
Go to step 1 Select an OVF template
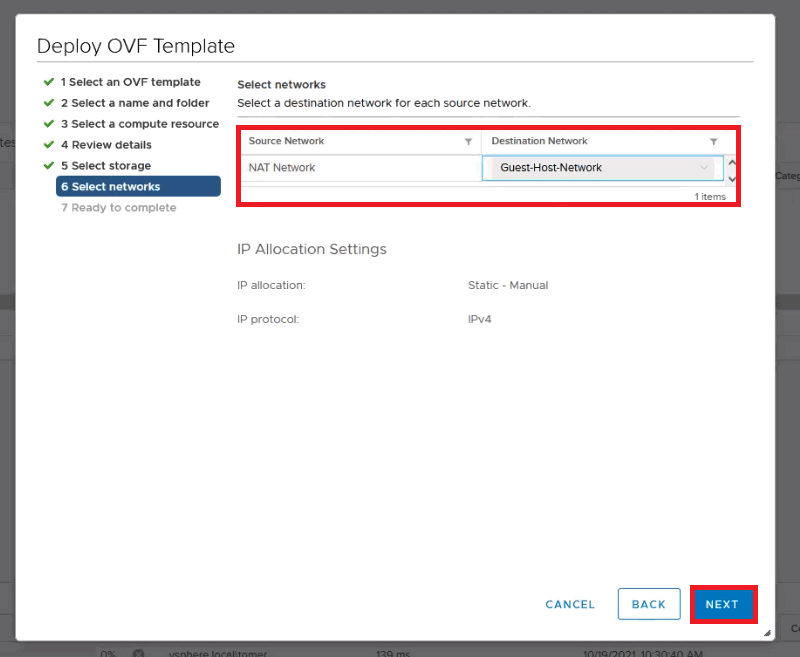coord(130,82)
